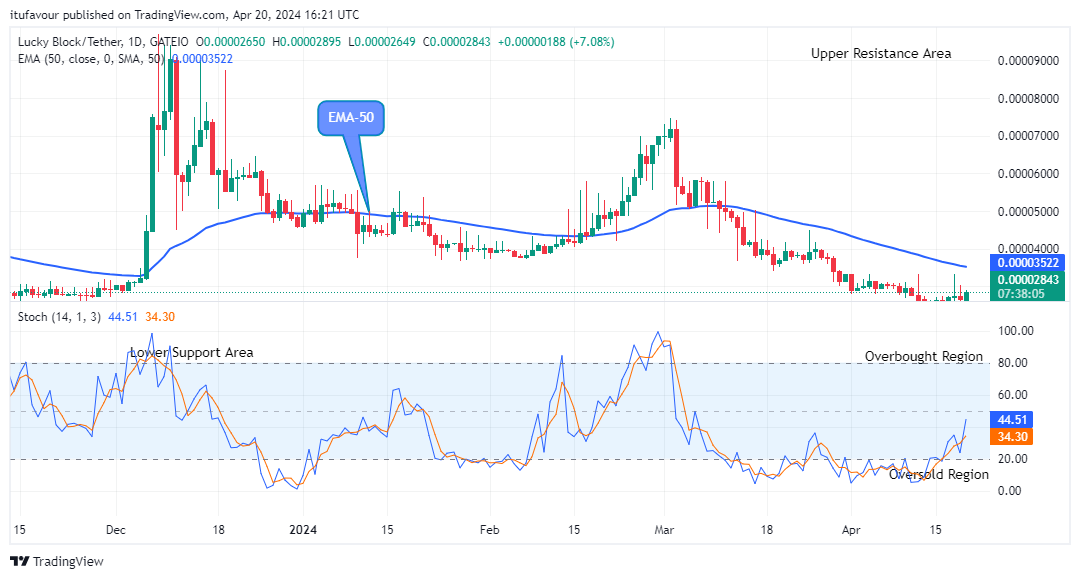Click the L0.00002649 low value in header
Screen dimensions: 1080x579
[382, 42]
